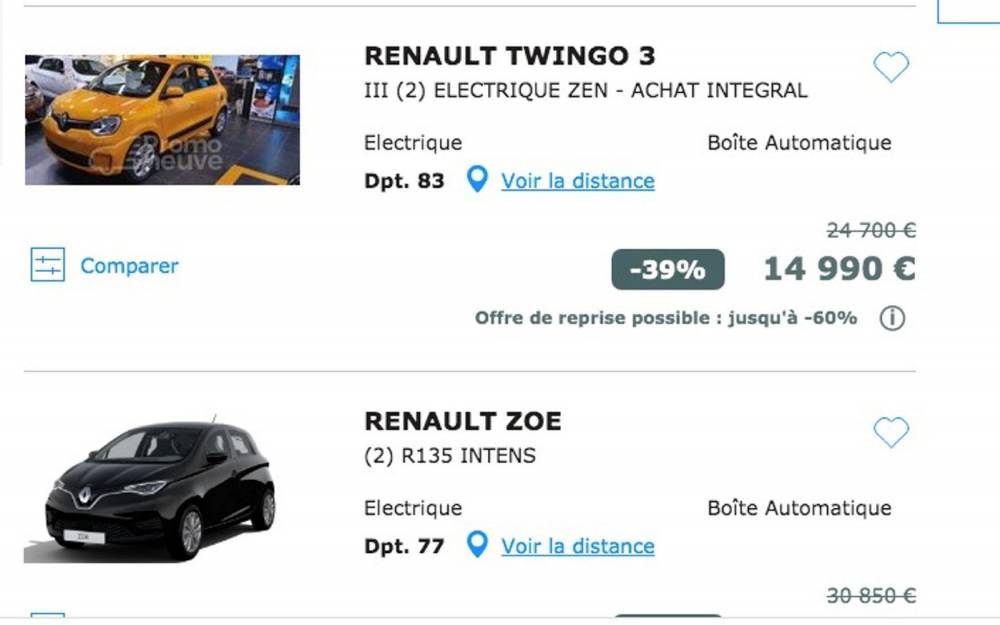Open Voir la distance for the Twingo
This screenshot has width=1000, height=625.
coord(578,181)
